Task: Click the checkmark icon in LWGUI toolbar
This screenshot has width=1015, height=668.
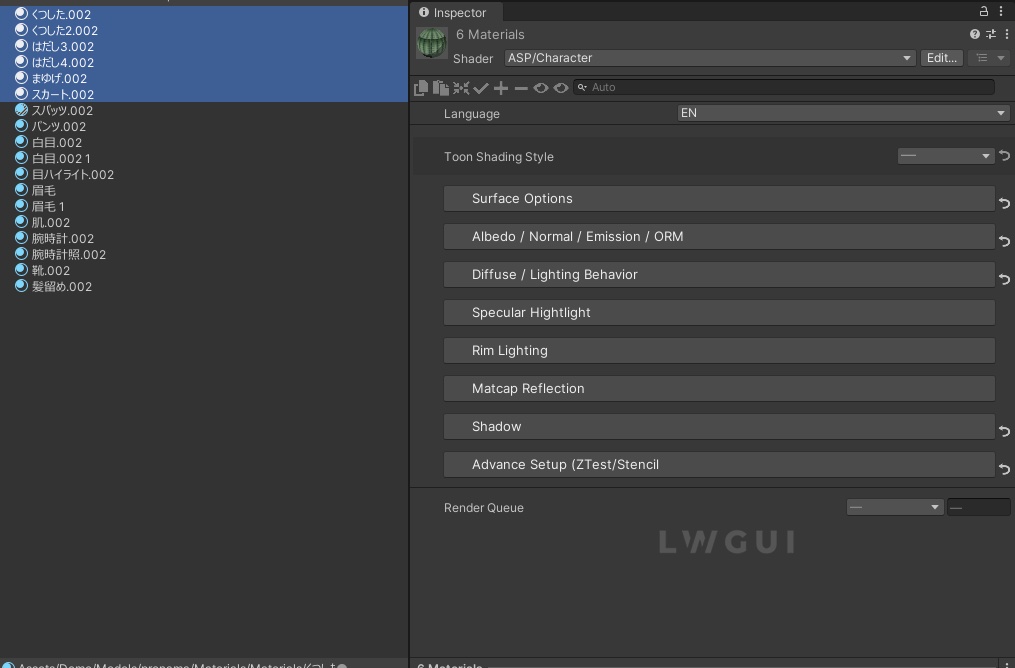Action: click(x=481, y=88)
